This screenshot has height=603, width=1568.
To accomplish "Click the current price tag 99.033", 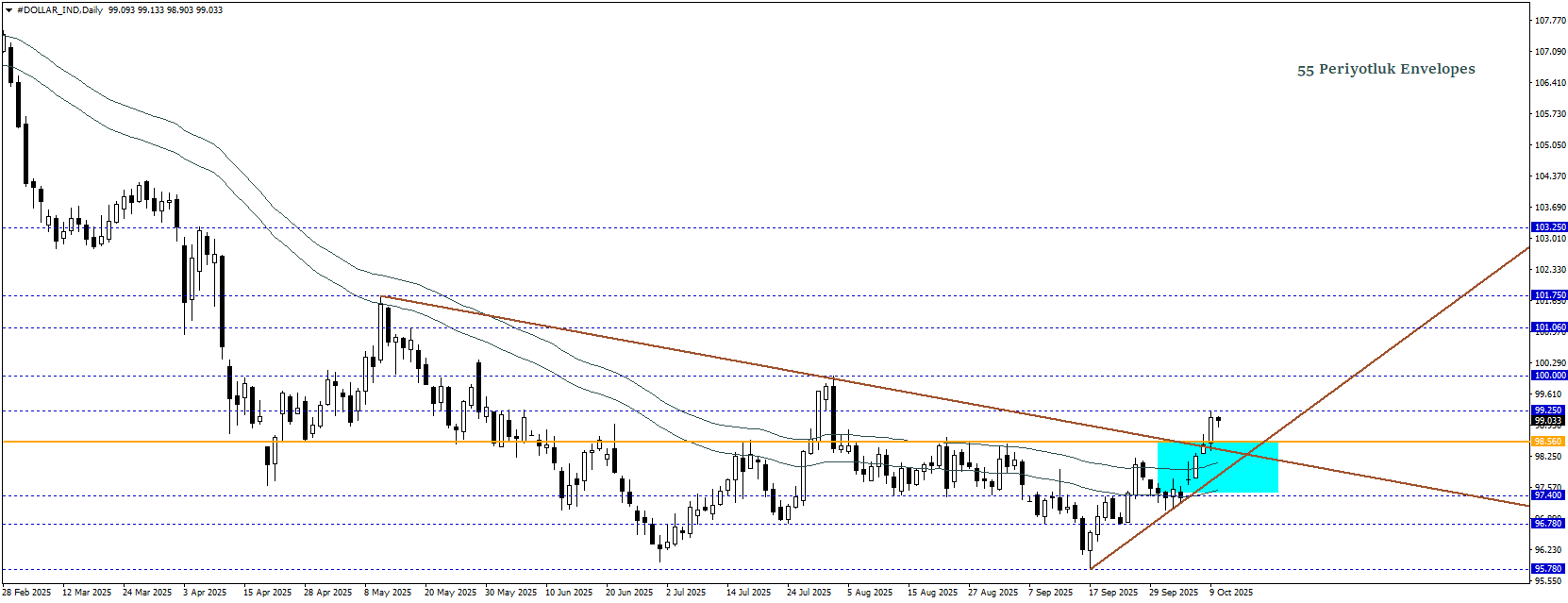I will (x=1549, y=421).
